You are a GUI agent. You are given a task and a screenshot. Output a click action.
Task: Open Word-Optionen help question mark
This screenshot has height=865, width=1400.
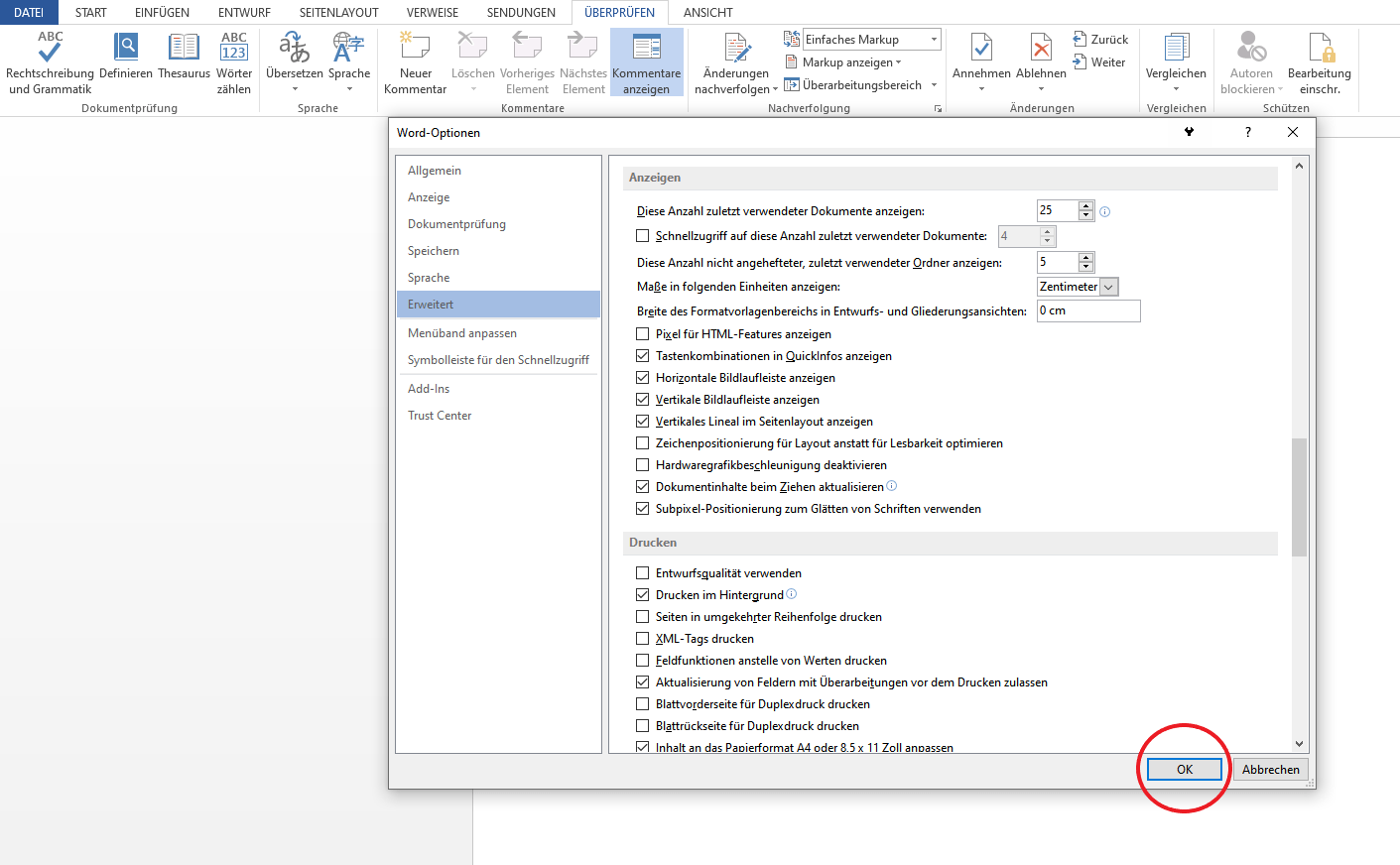point(1247,132)
